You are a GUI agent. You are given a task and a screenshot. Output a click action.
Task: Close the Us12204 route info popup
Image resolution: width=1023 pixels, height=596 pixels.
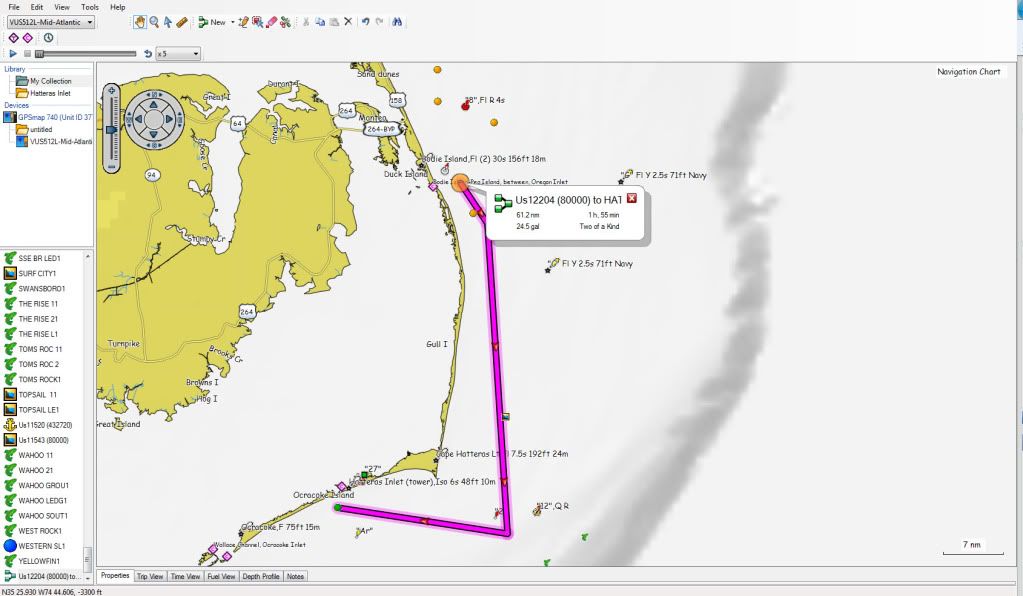632,198
